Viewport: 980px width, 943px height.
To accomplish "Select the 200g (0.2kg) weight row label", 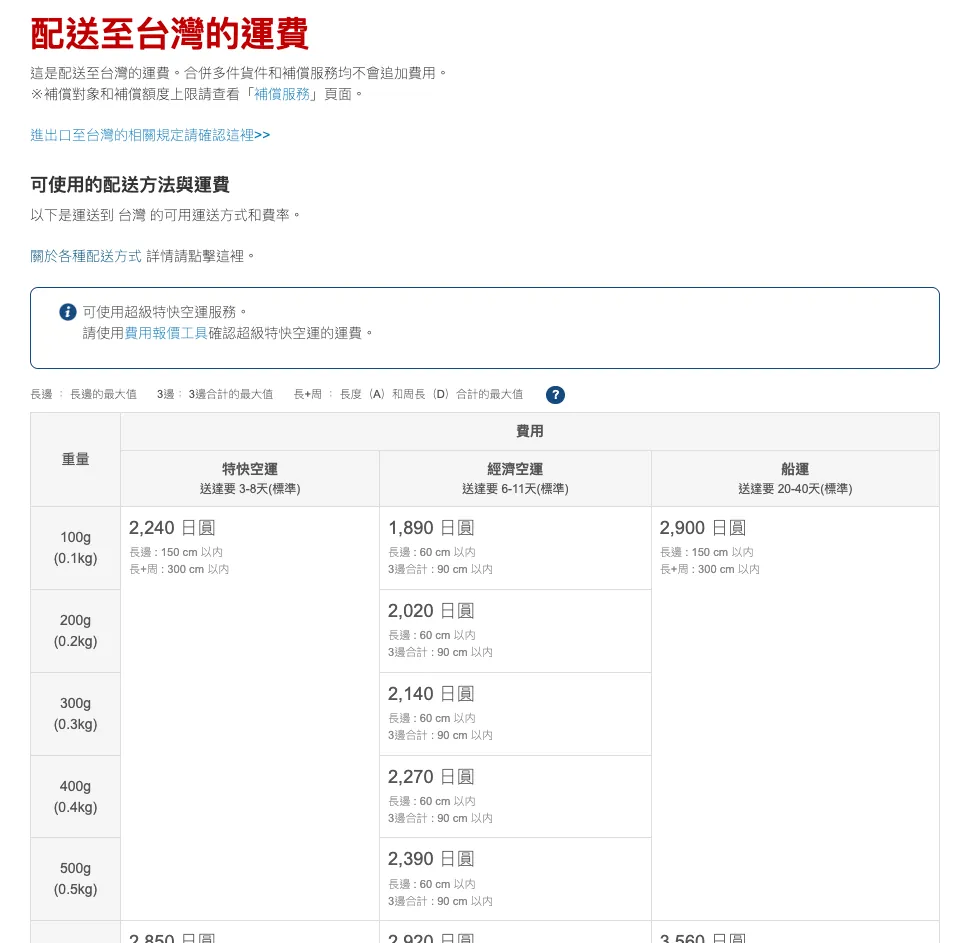I will [x=76, y=631].
